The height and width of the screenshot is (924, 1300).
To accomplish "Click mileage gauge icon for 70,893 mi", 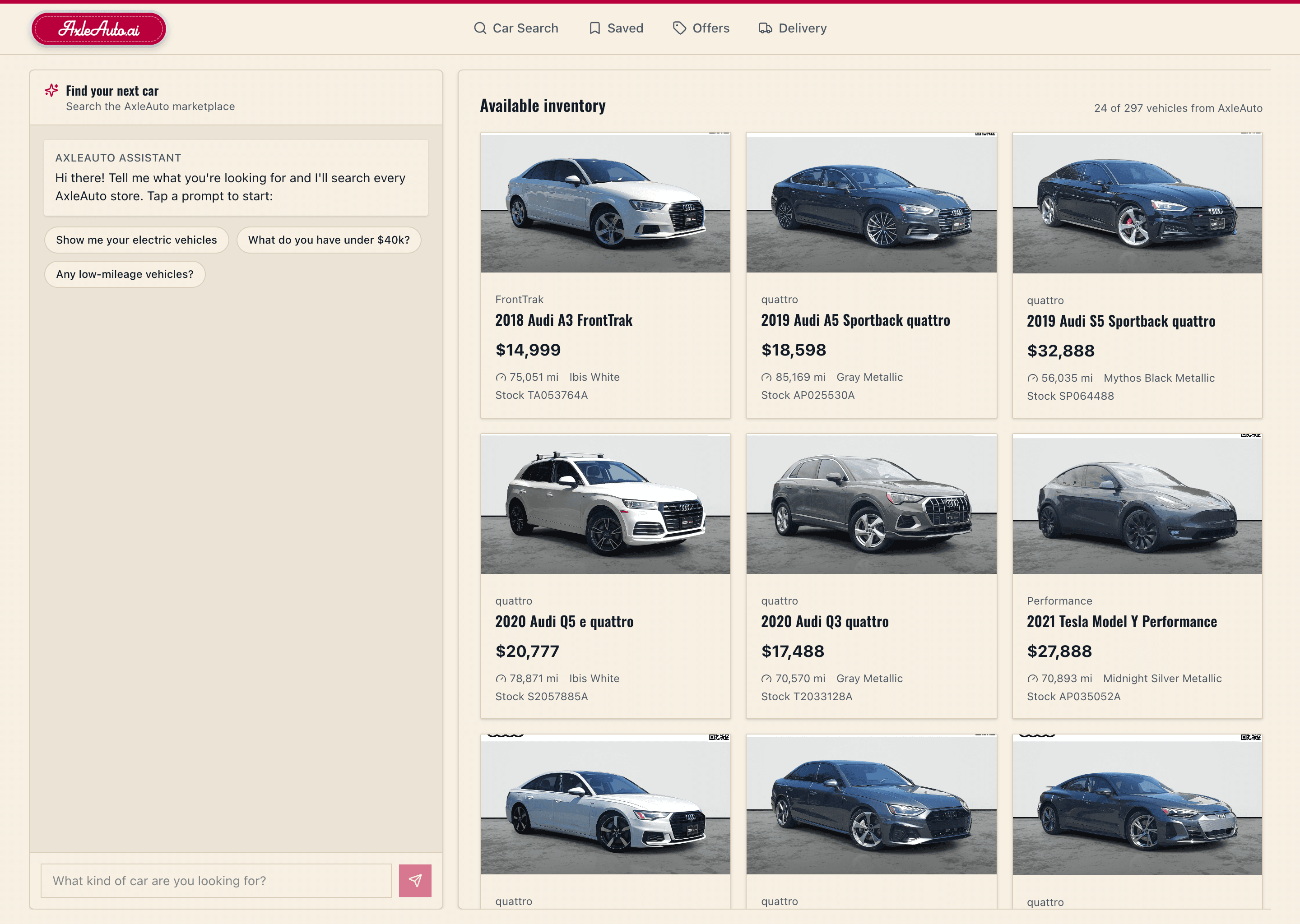I will point(1032,679).
